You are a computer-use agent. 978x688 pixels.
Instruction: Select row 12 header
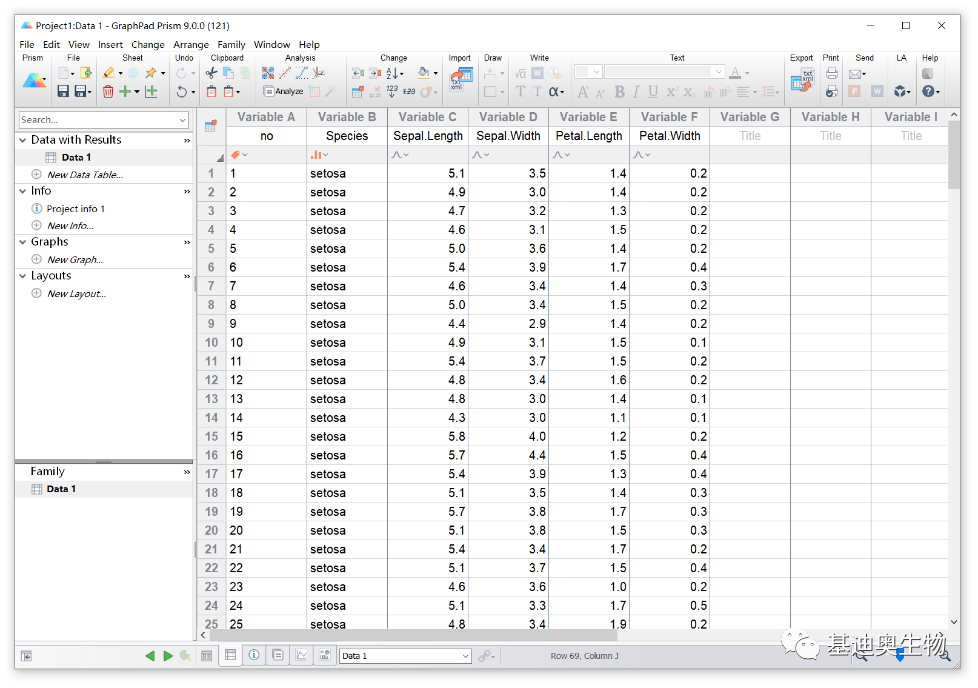pos(211,380)
